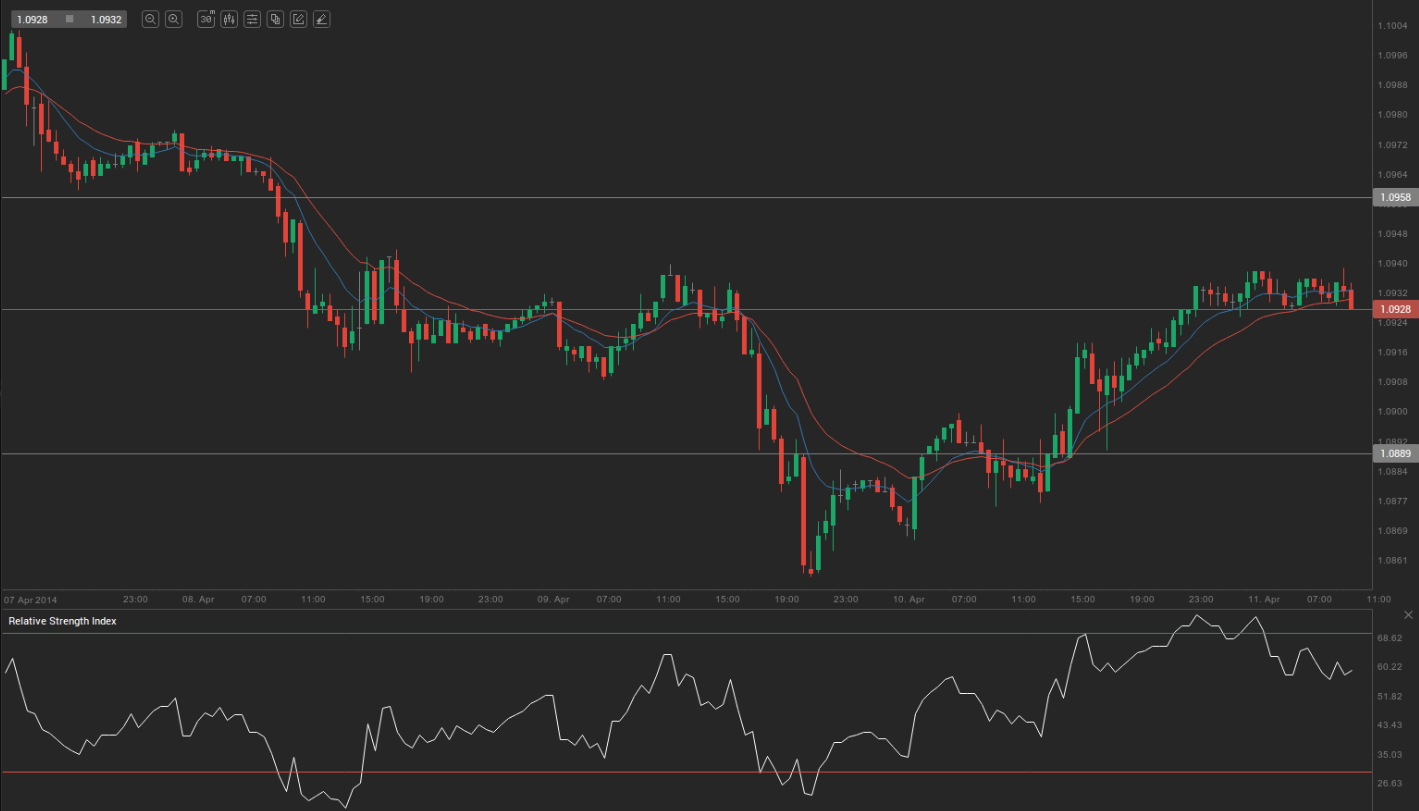Screen dimensions: 1419x811
Task: Click the 1.0928 sell price button
Action: 31,19
